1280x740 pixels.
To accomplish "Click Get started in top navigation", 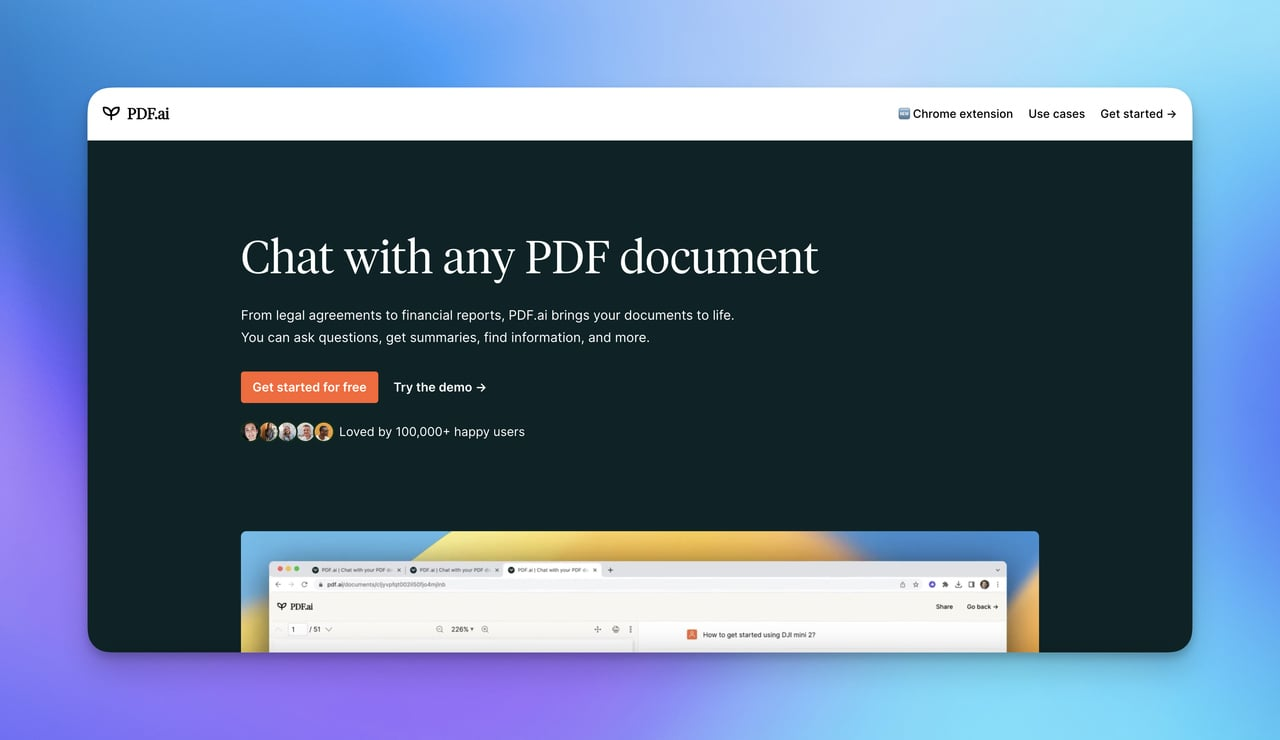I will [1138, 114].
